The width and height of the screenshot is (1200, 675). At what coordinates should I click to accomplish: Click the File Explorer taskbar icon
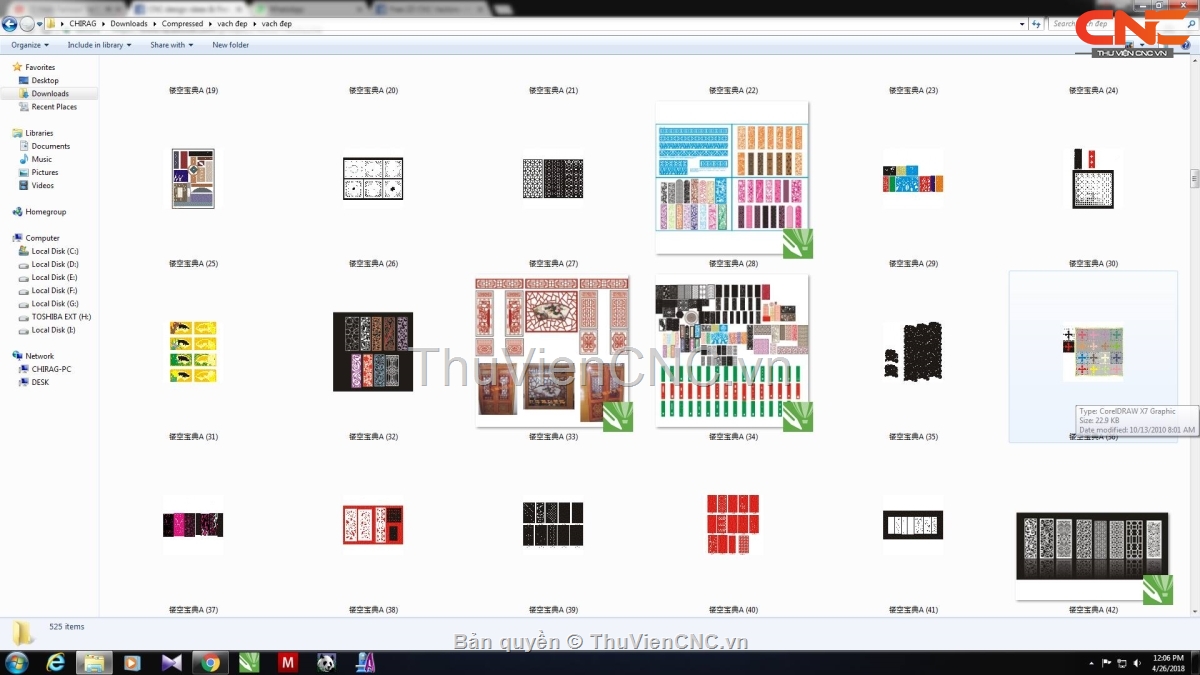93,662
